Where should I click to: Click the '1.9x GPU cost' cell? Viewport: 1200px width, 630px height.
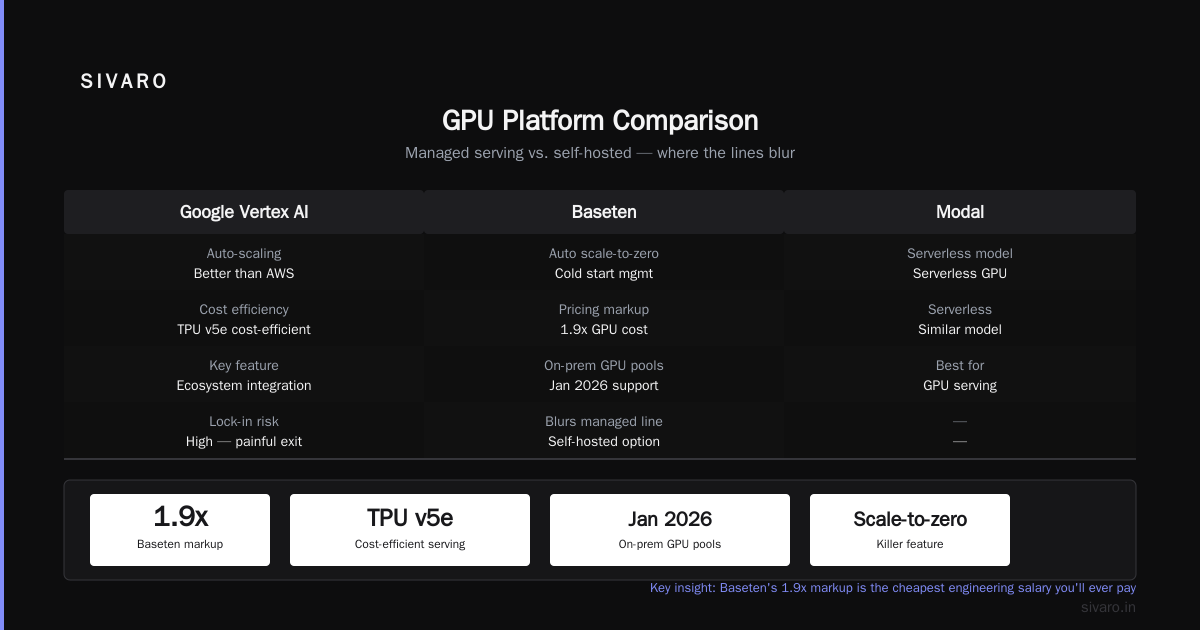click(604, 329)
